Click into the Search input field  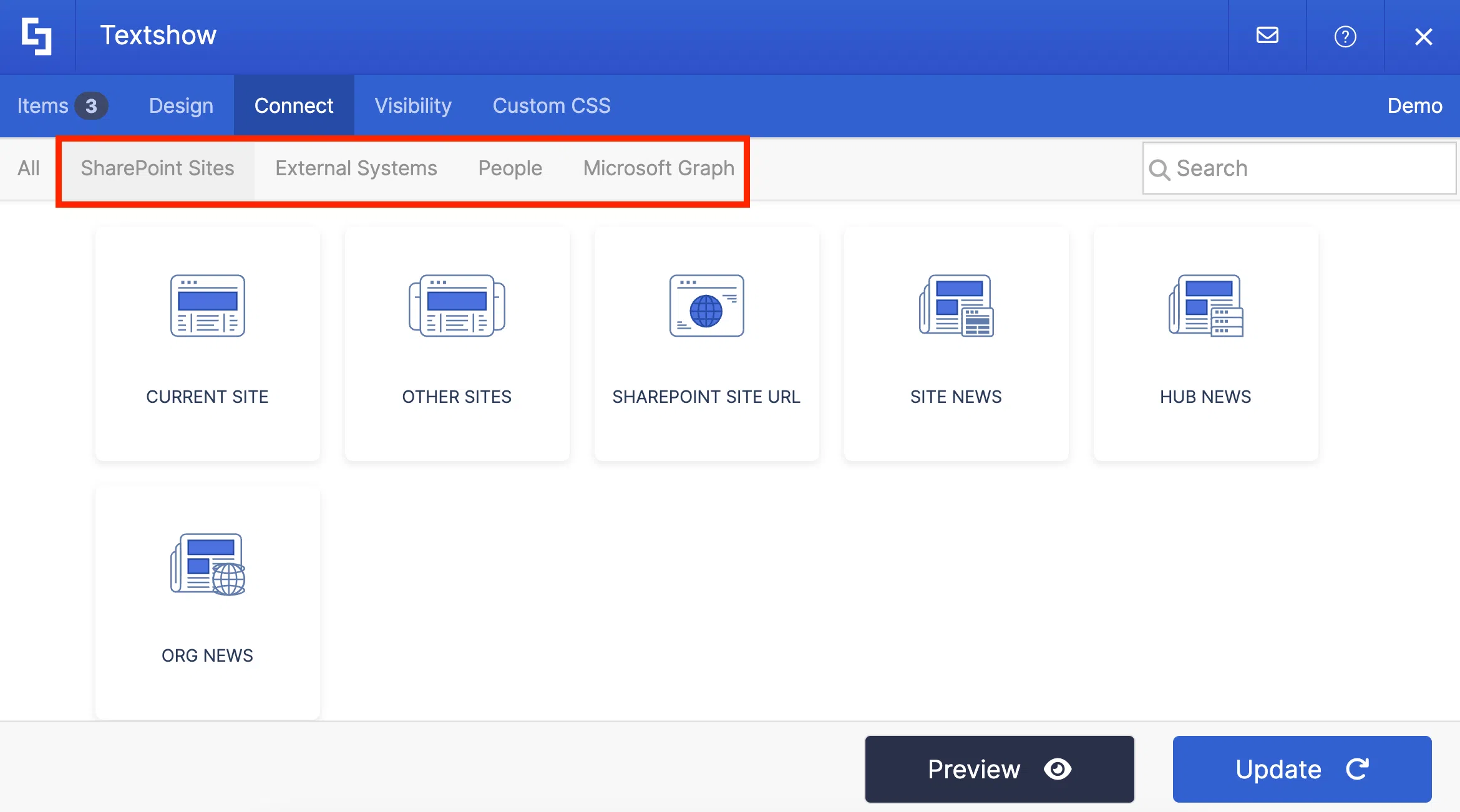coord(1299,168)
